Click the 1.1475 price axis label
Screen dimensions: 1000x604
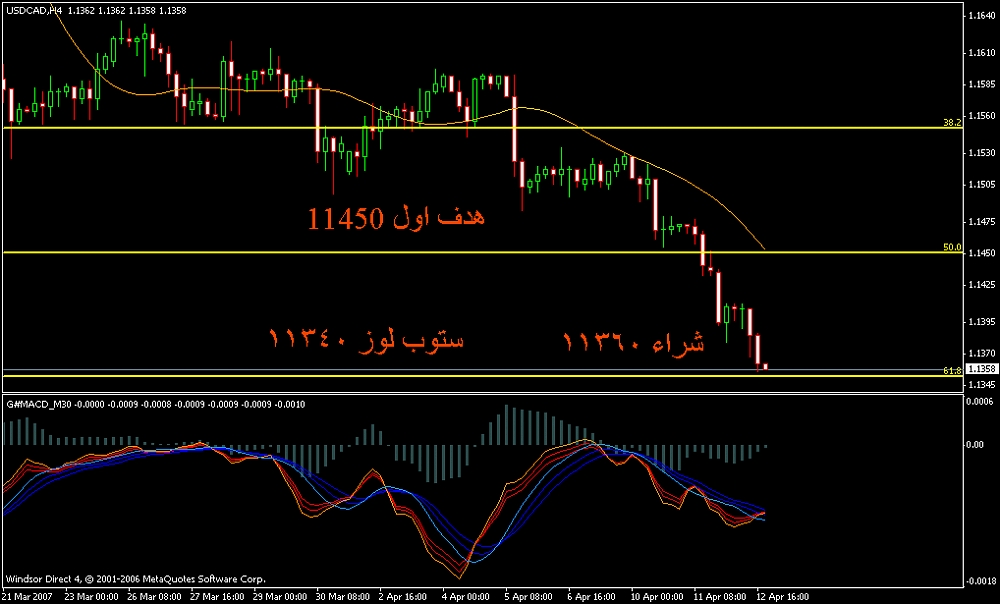[x=981, y=222]
